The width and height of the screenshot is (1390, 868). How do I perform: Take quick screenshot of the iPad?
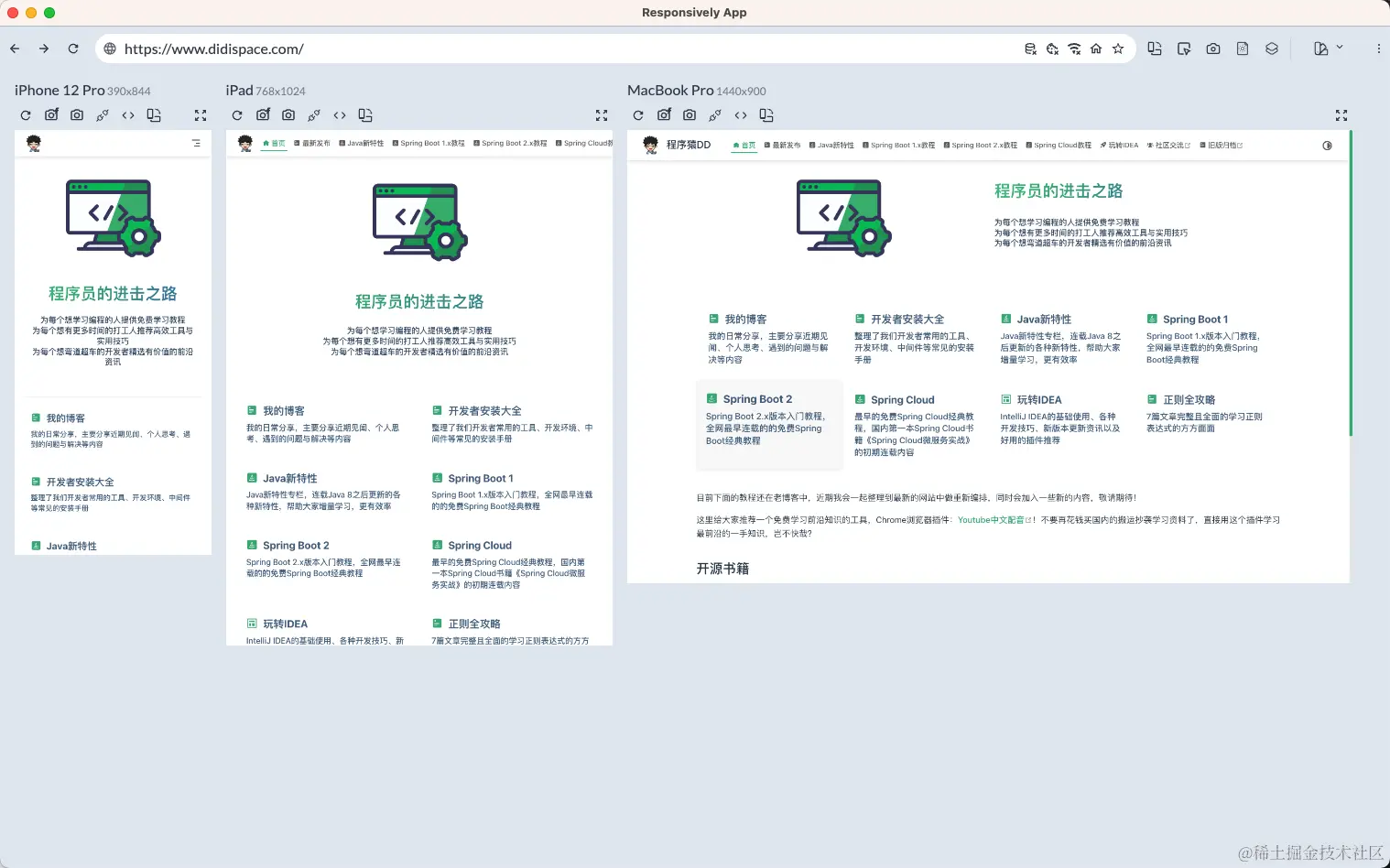tap(288, 115)
